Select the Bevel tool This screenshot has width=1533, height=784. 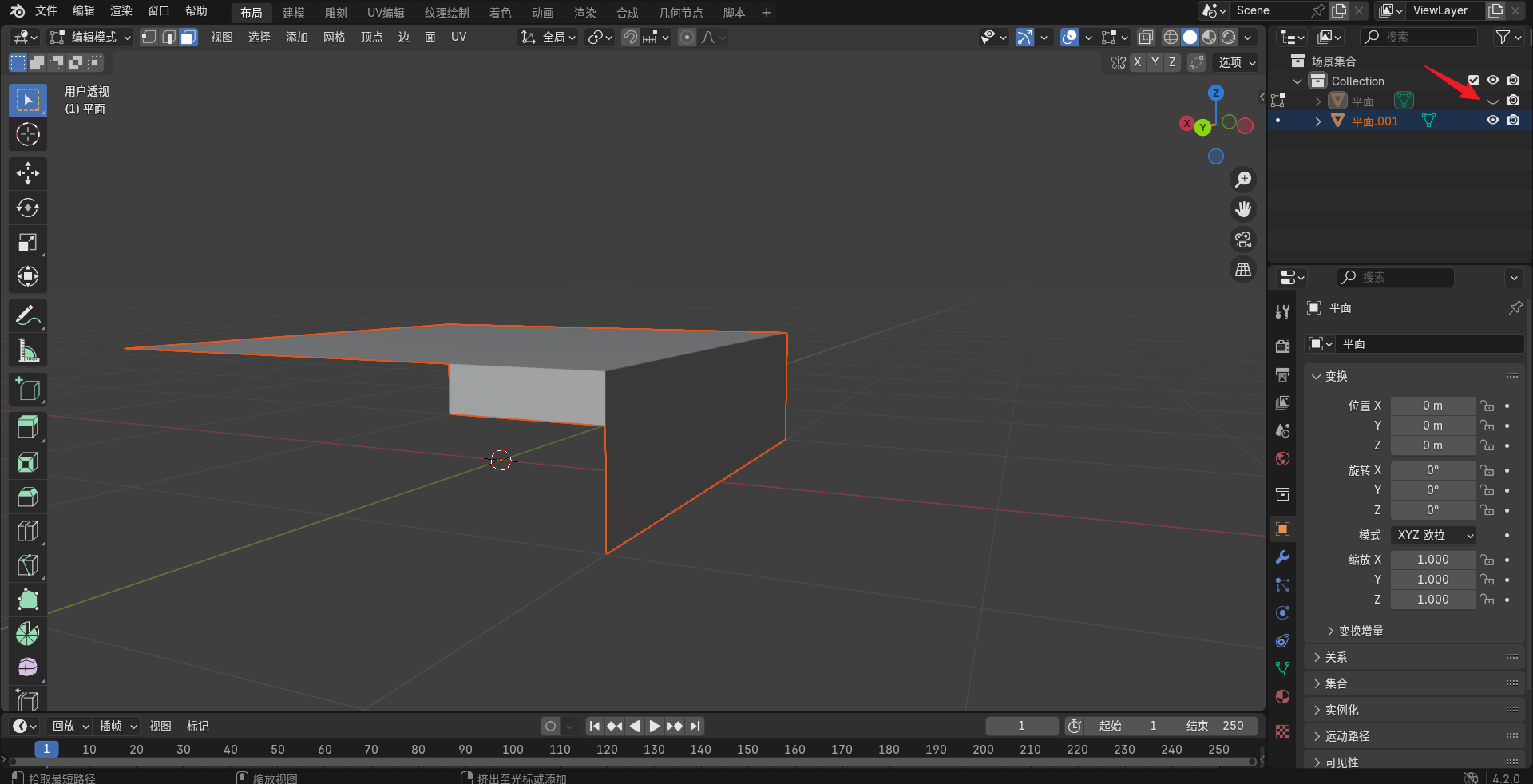coord(28,497)
